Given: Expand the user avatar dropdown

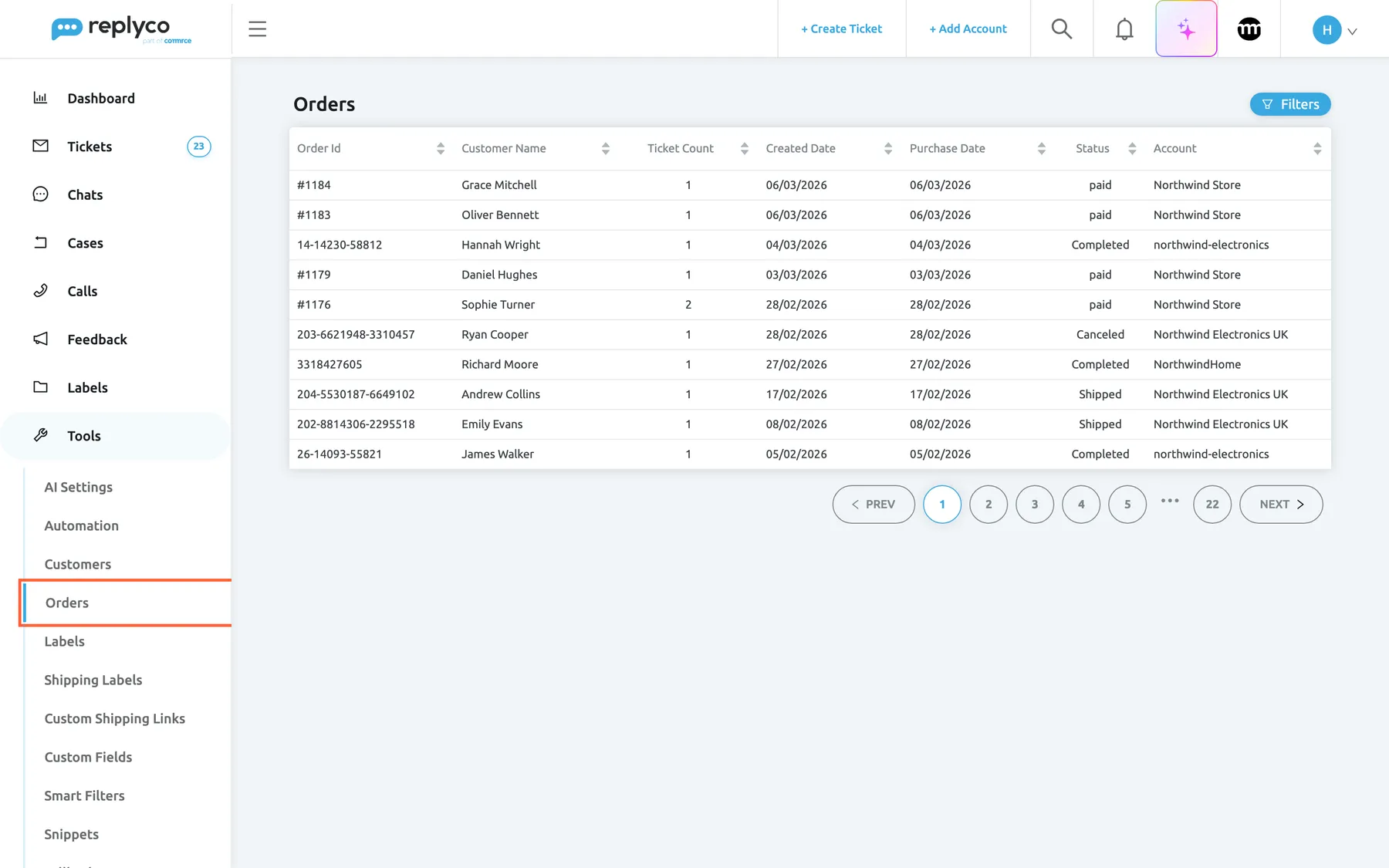Looking at the screenshot, I should tap(1335, 30).
